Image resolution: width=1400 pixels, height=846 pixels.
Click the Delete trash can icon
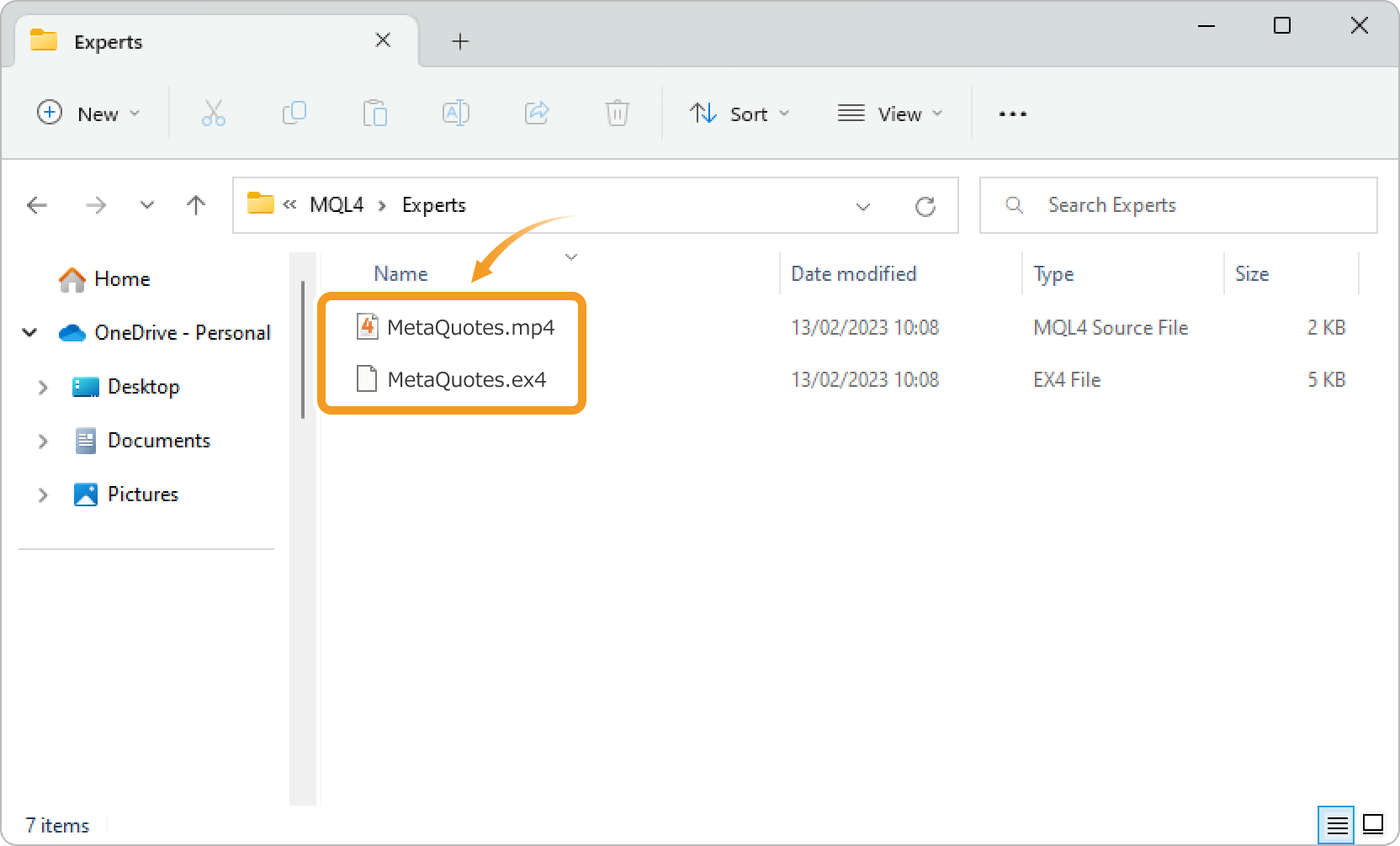pos(617,114)
